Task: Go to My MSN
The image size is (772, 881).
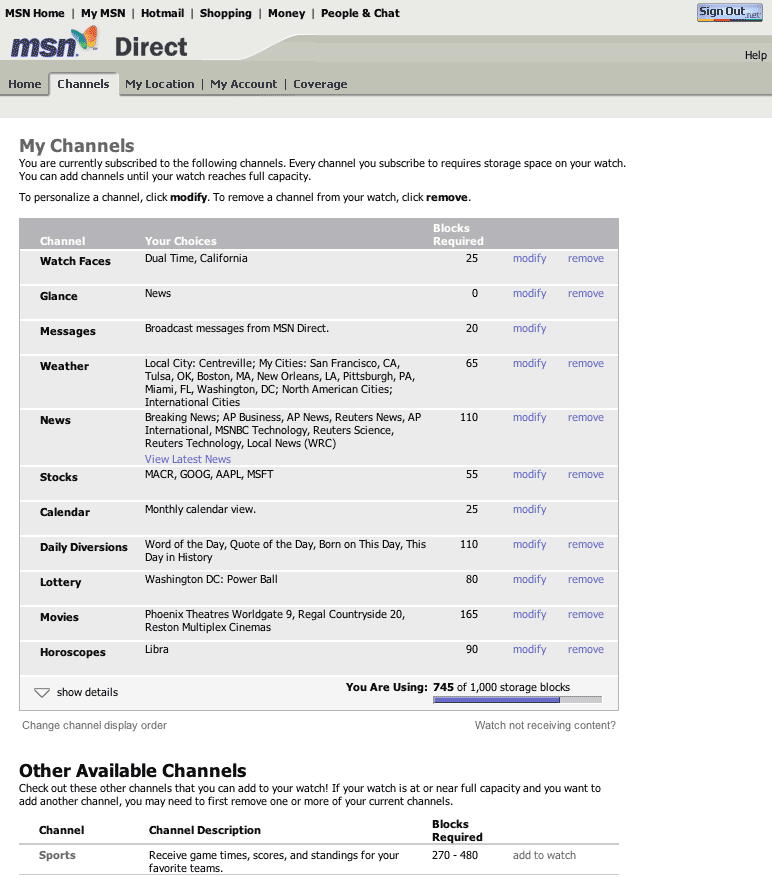Action: [x=103, y=13]
